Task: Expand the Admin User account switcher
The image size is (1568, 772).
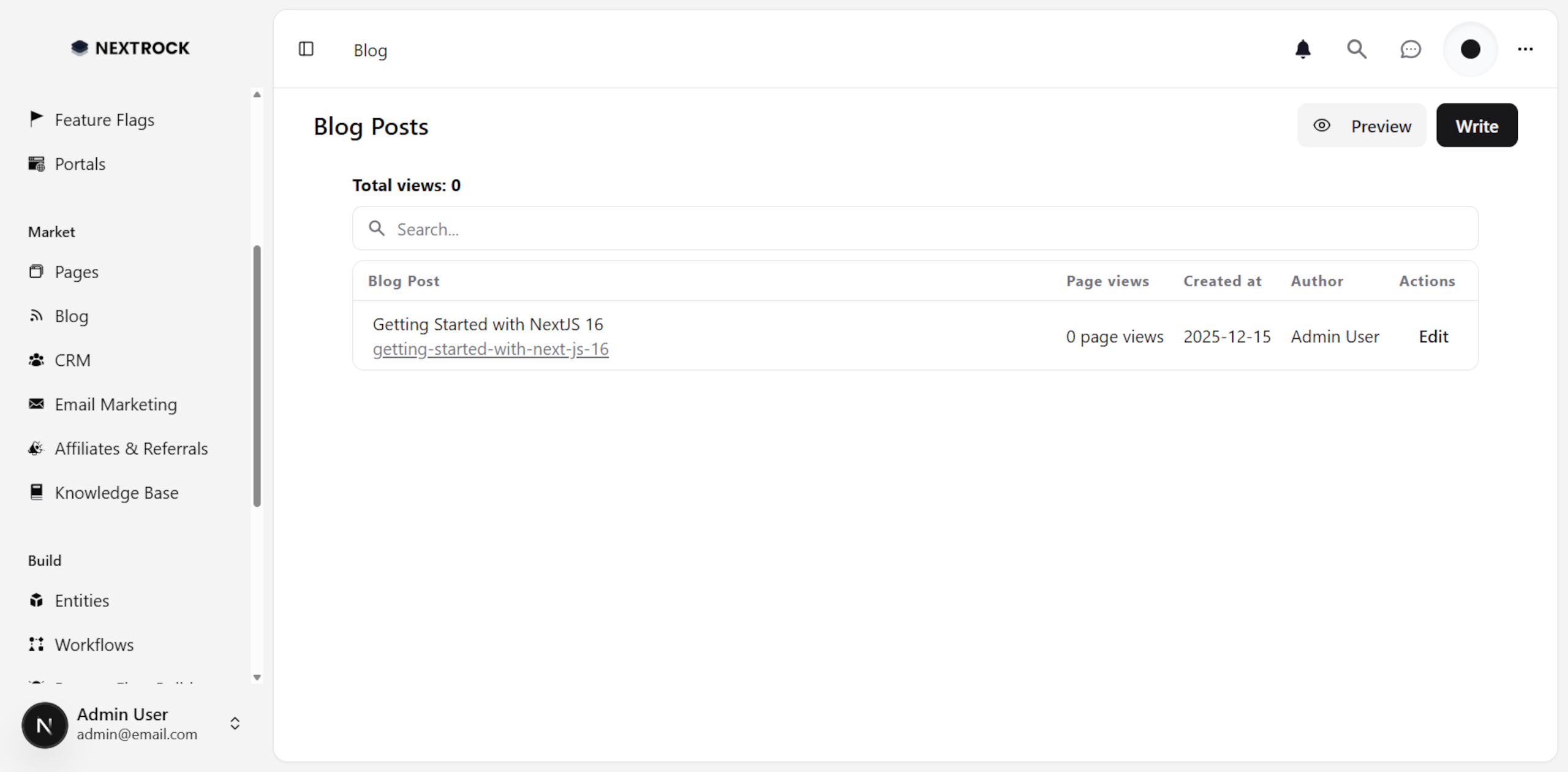Action: coord(235,724)
